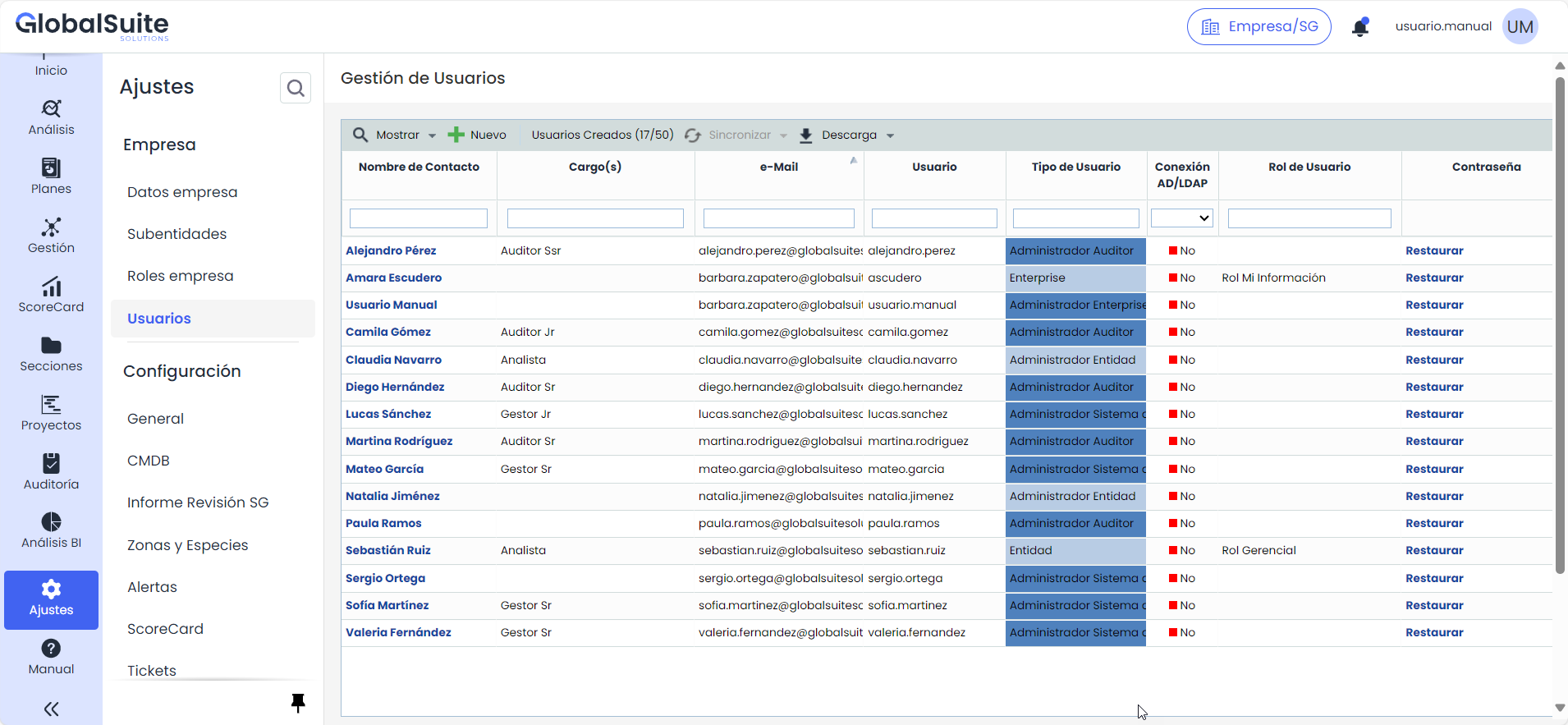
Task: Open Análisis in the left sidebar
Action: (x=51, y=117)
